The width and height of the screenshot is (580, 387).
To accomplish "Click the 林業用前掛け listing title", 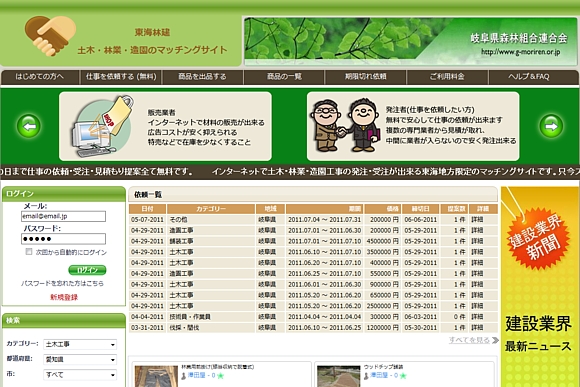I will (218, 367).
